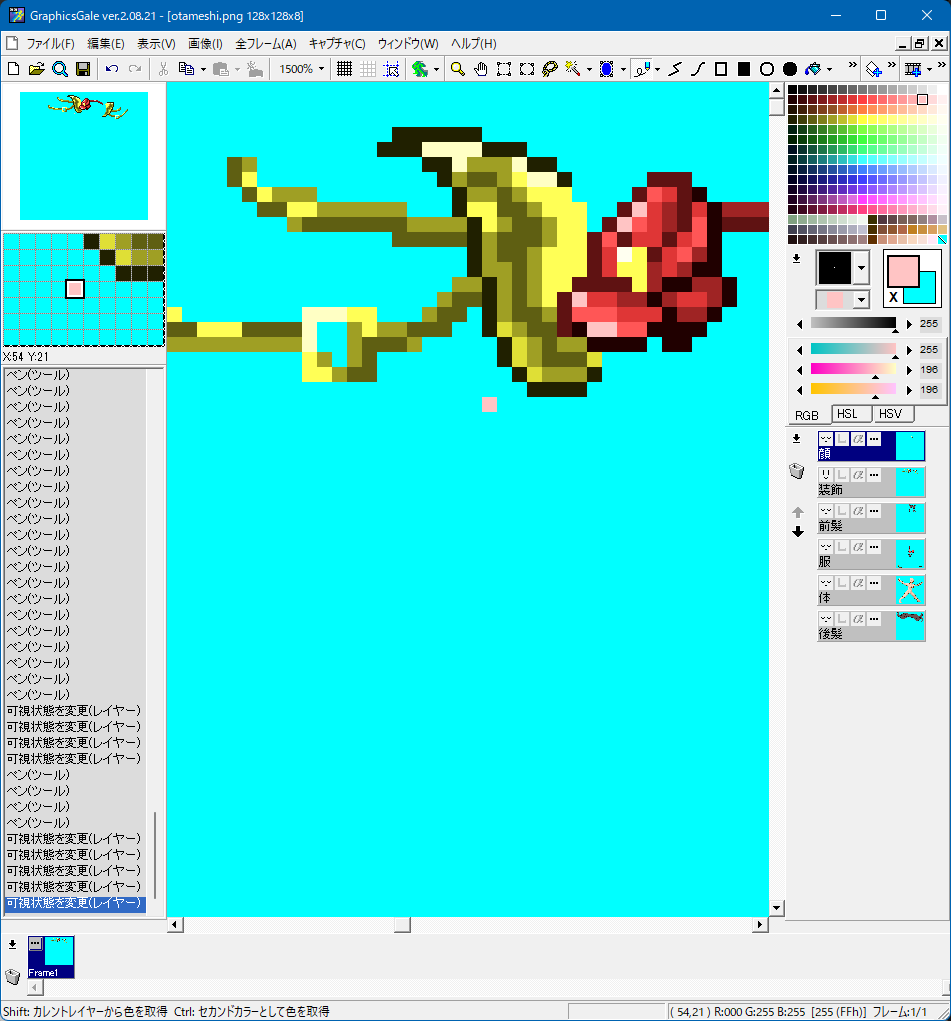Select the empty rectangle tool
The width and height of the screenshot is (951, 1021).
coord(721,69)
